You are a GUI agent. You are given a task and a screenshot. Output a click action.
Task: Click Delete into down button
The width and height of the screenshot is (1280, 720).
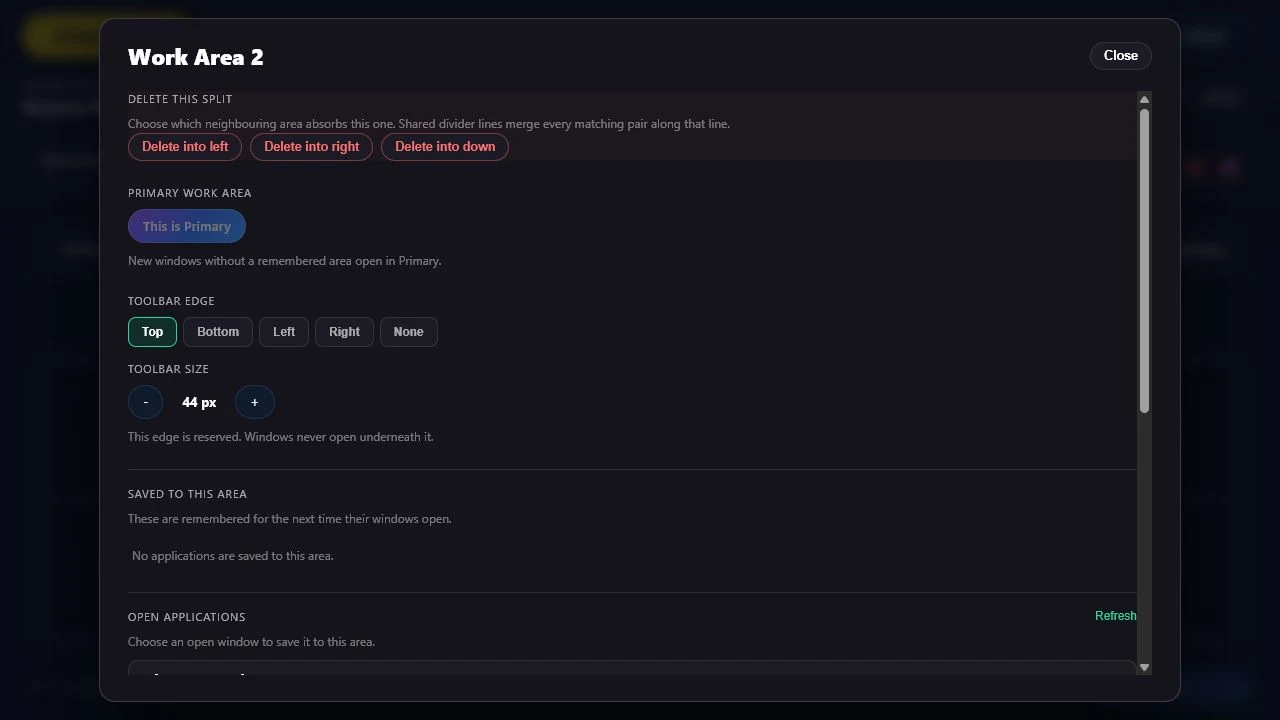tap(445, 147)
